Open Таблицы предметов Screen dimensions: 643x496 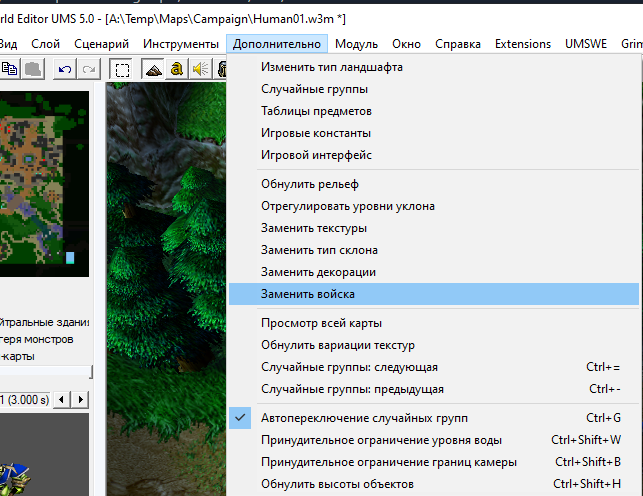point(434,111)
